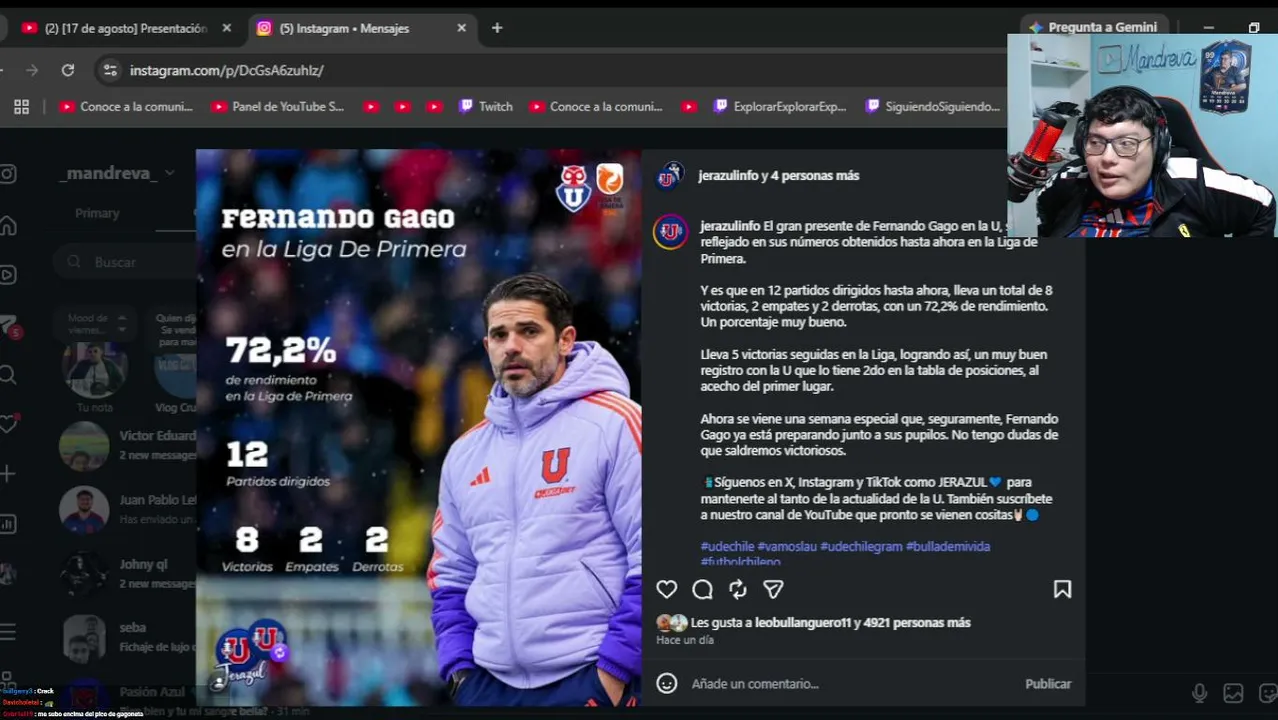Focus the Añade un comentario field
Viewport: 1278px width, 720px height.
pos(850,684)
